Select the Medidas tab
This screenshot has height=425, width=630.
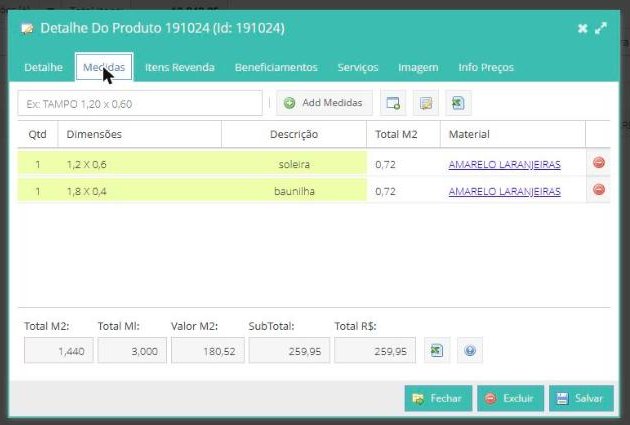click(x=104, y=67)
